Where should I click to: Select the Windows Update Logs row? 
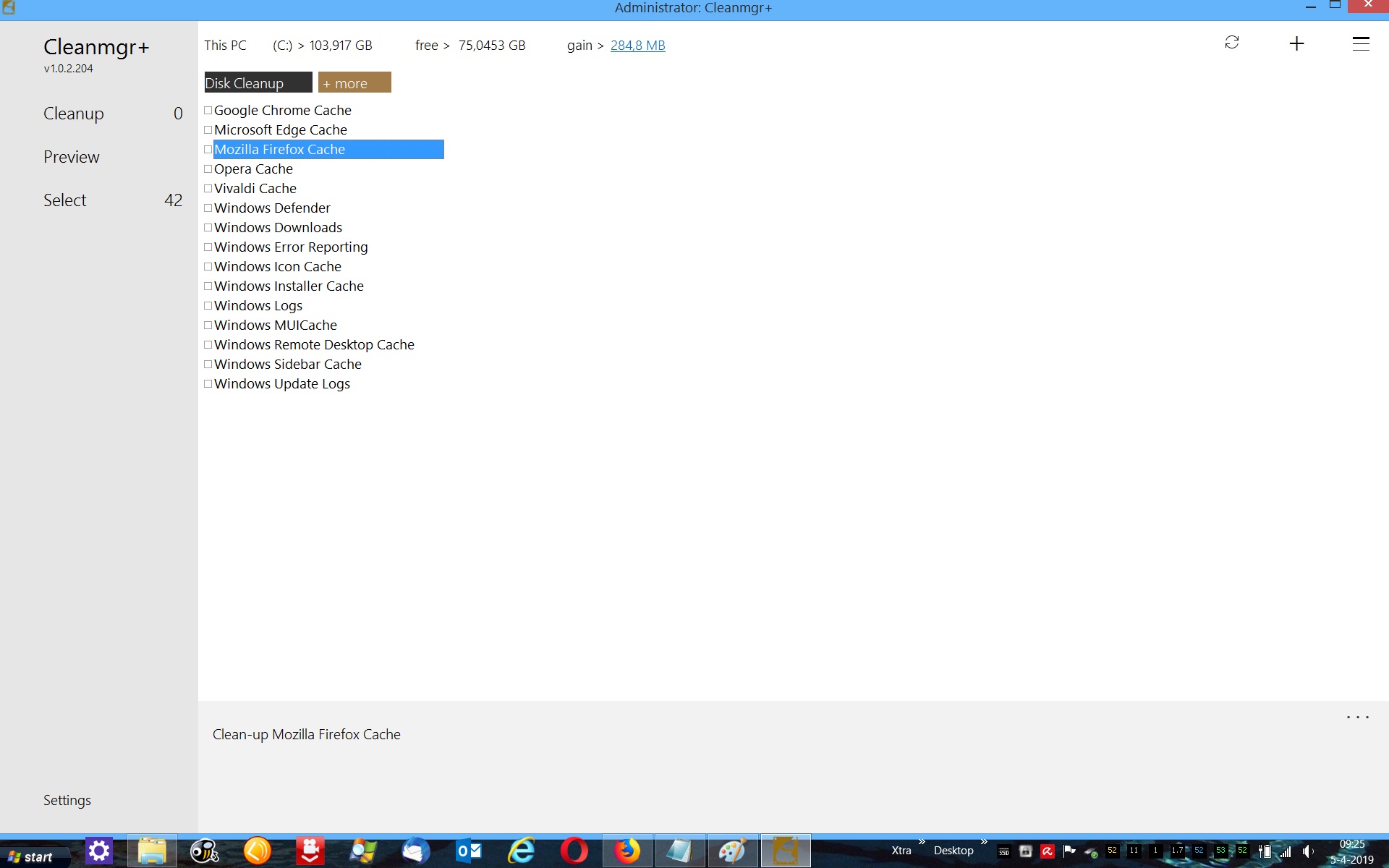coord(282,384)
